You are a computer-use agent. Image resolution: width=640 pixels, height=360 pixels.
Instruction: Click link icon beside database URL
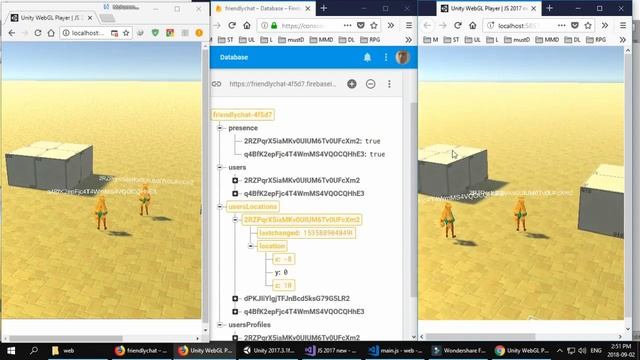[x=217, y=84]
